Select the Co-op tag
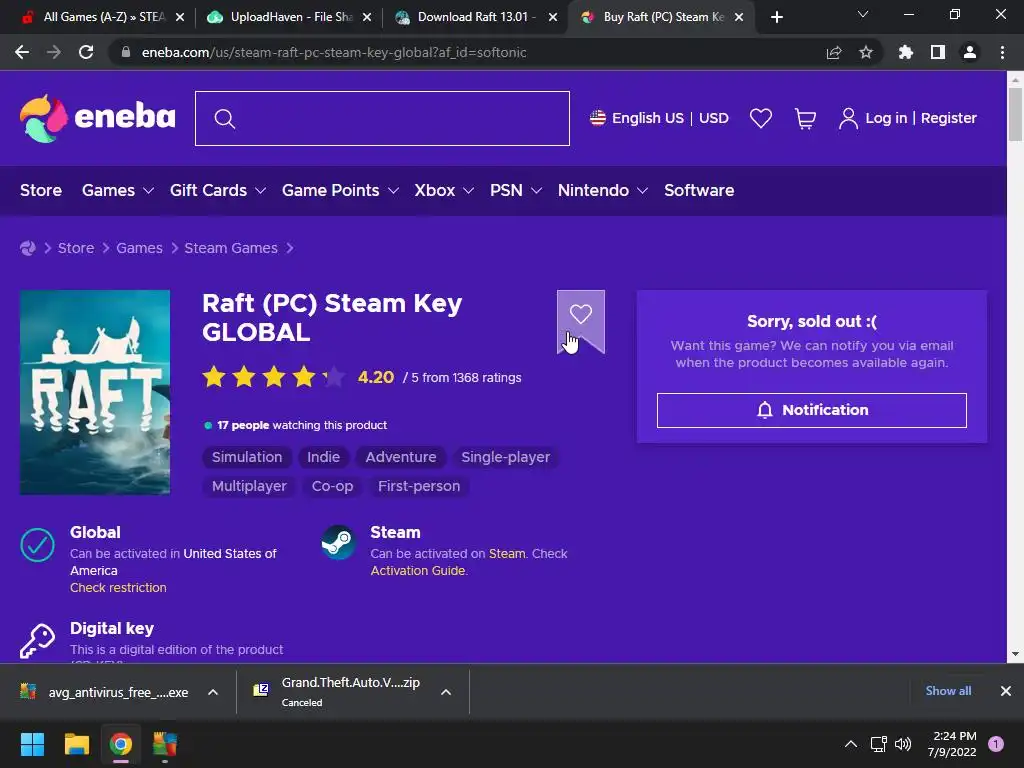Viewport: 1024px width, 768px height. click(332, 486)
